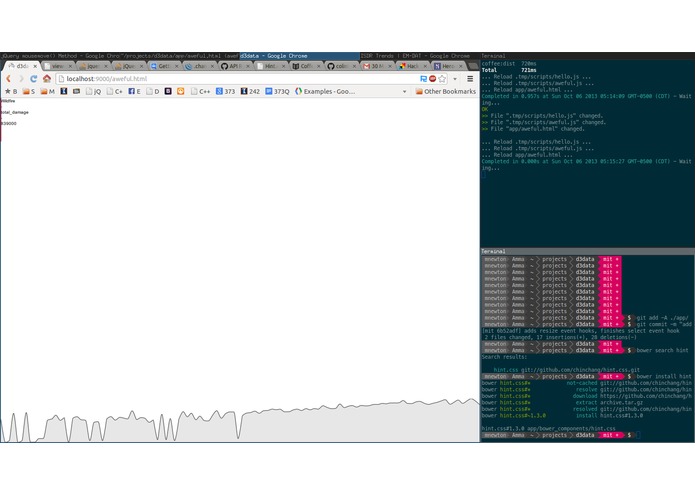Image resolution: width=695 pixels, height=494 pixels.
Task: Close the Gmail '30 M' tab
Action: click(x=390, y=66)
